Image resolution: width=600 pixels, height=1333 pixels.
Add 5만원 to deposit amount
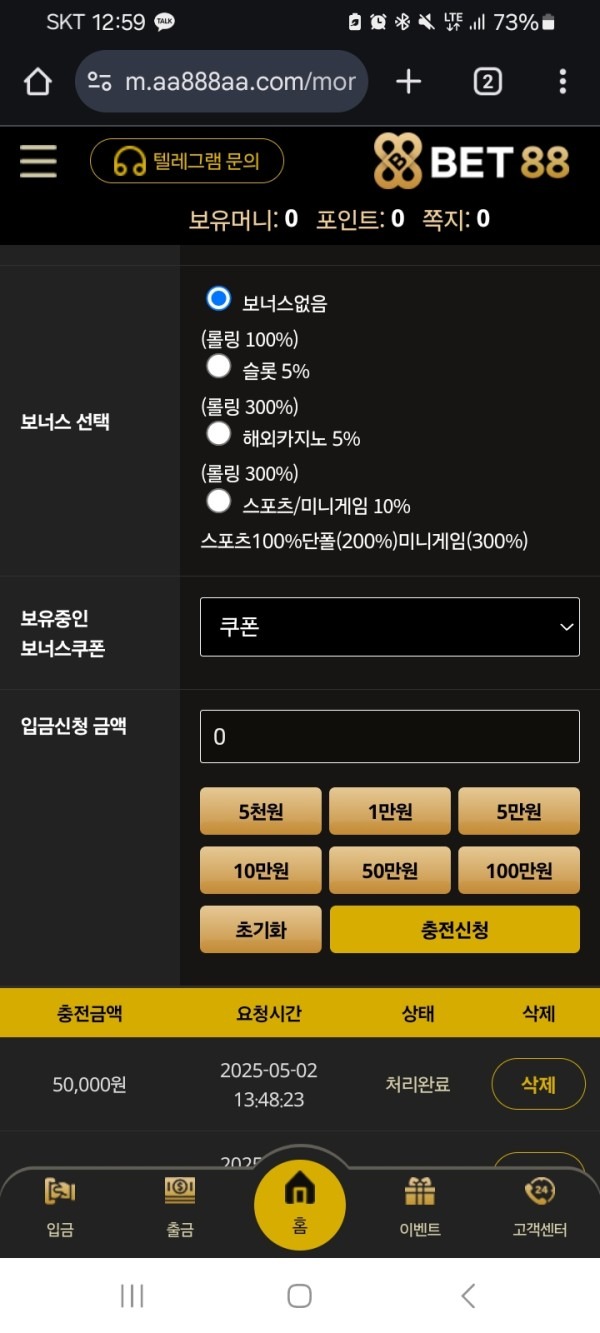tap(518, 811)
